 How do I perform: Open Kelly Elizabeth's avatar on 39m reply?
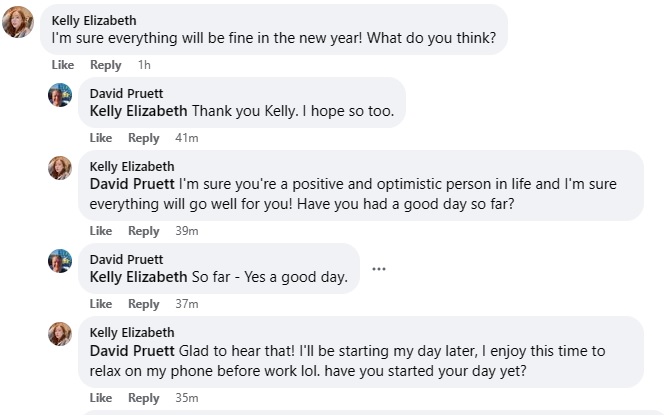pos(60,168)
